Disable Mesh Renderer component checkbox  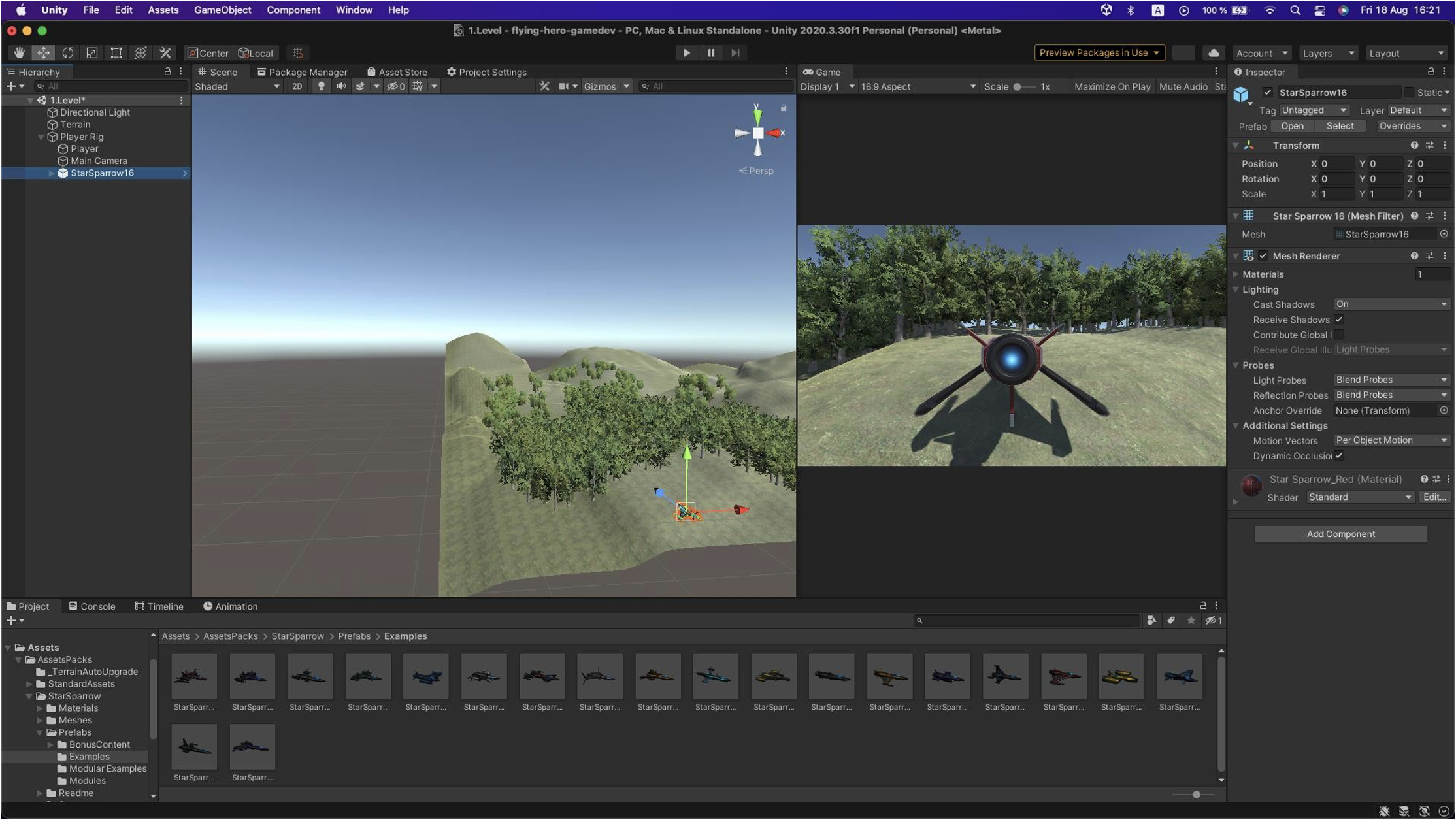1263,255
